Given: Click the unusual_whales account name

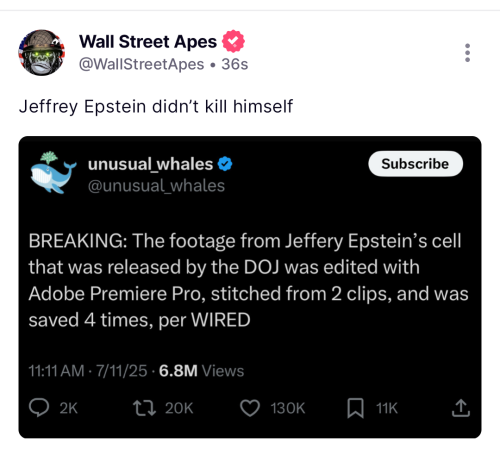Looking at the screenshot, I should coord(150,164).
